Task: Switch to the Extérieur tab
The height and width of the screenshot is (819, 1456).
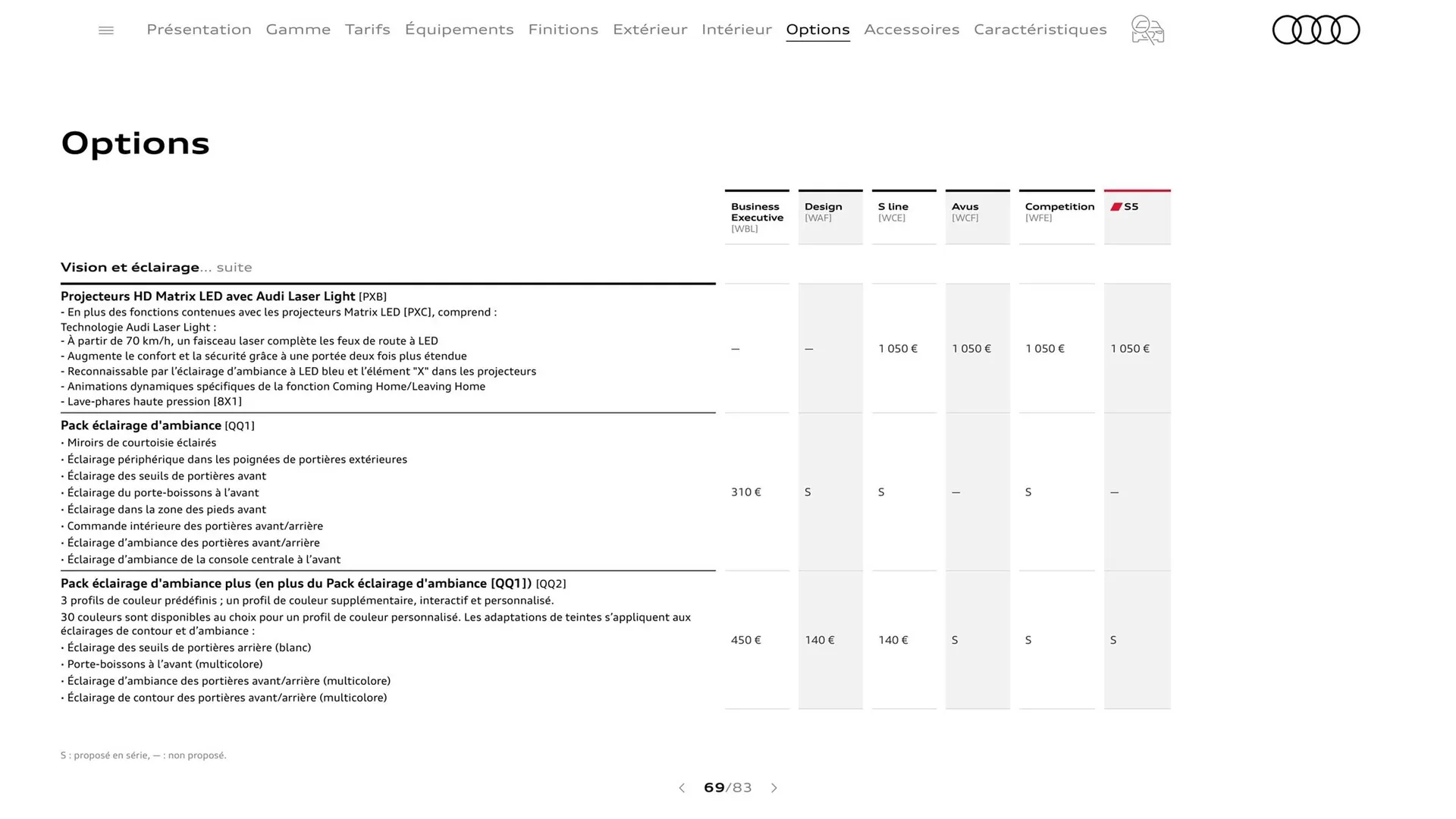Action: coord(650,30)
